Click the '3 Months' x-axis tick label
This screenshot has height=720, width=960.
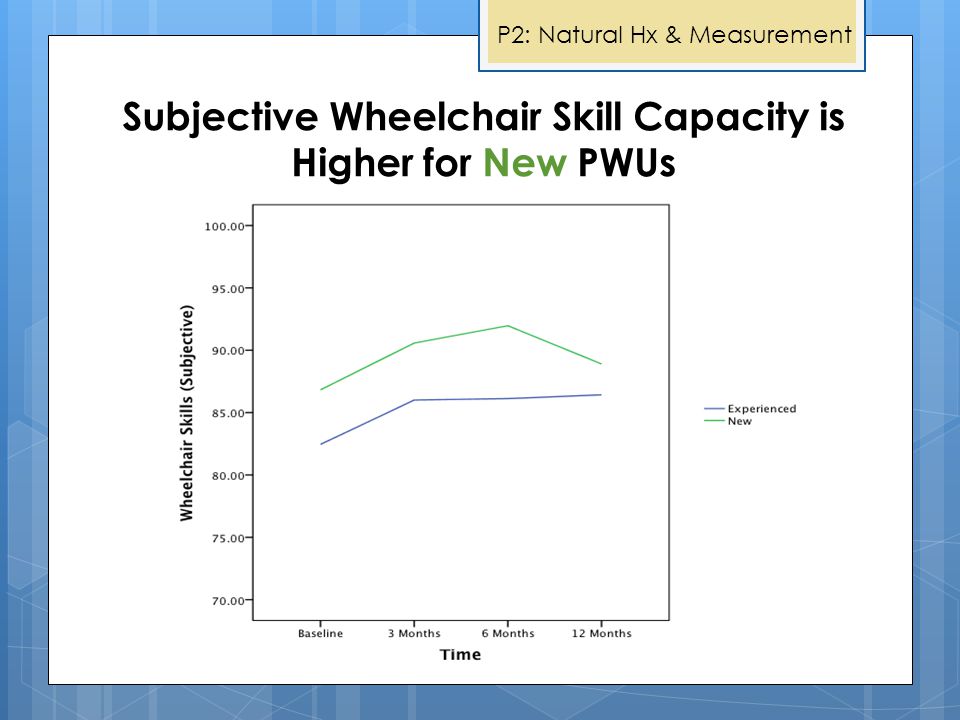[414, 634]
